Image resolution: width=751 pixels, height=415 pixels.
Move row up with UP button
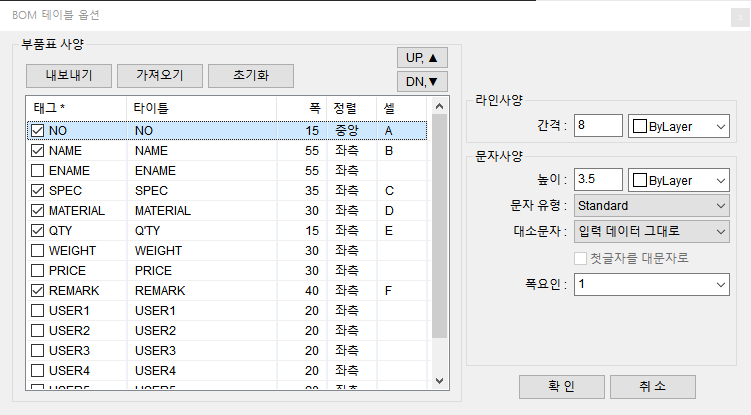pyautogui.click(x=422, y=58)
